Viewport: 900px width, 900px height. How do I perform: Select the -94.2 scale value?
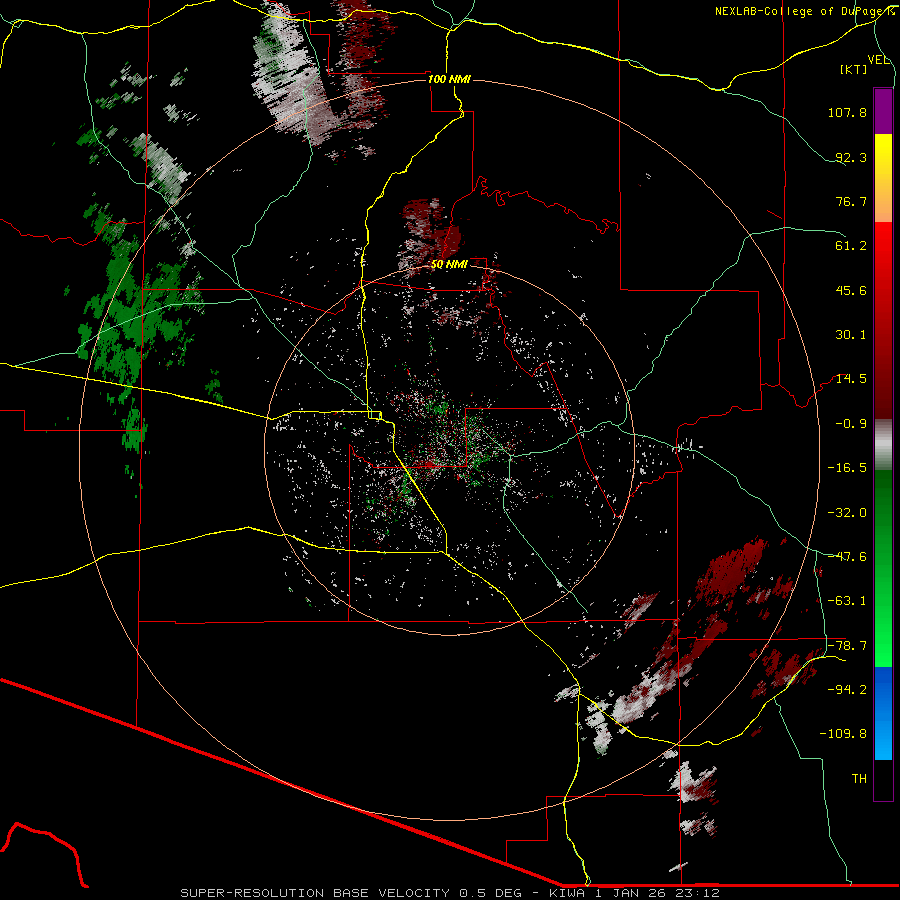coord(847,690)
